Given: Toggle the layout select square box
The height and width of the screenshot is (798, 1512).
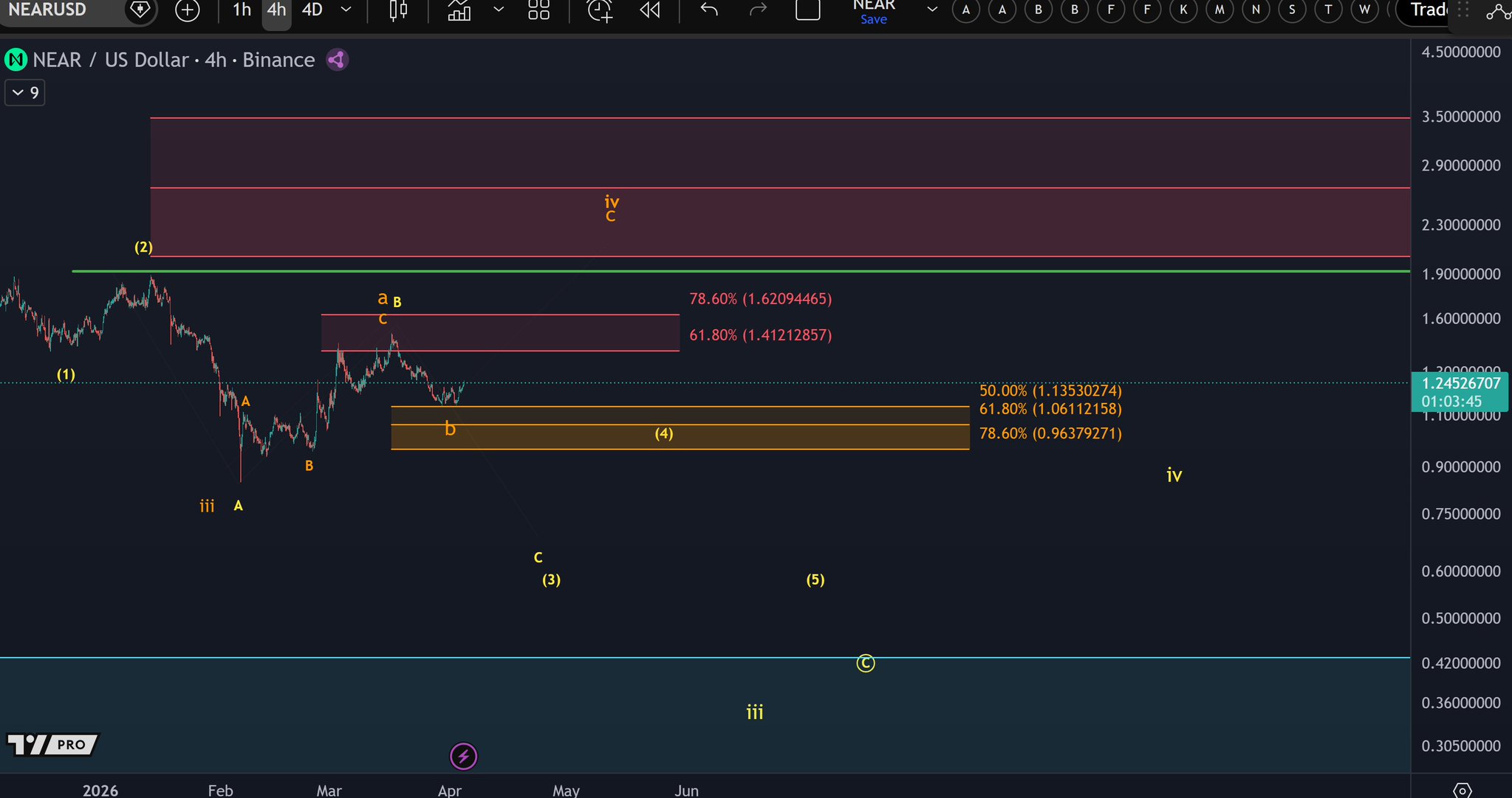Looking at the screenshot, I should (x=807, y=10).
